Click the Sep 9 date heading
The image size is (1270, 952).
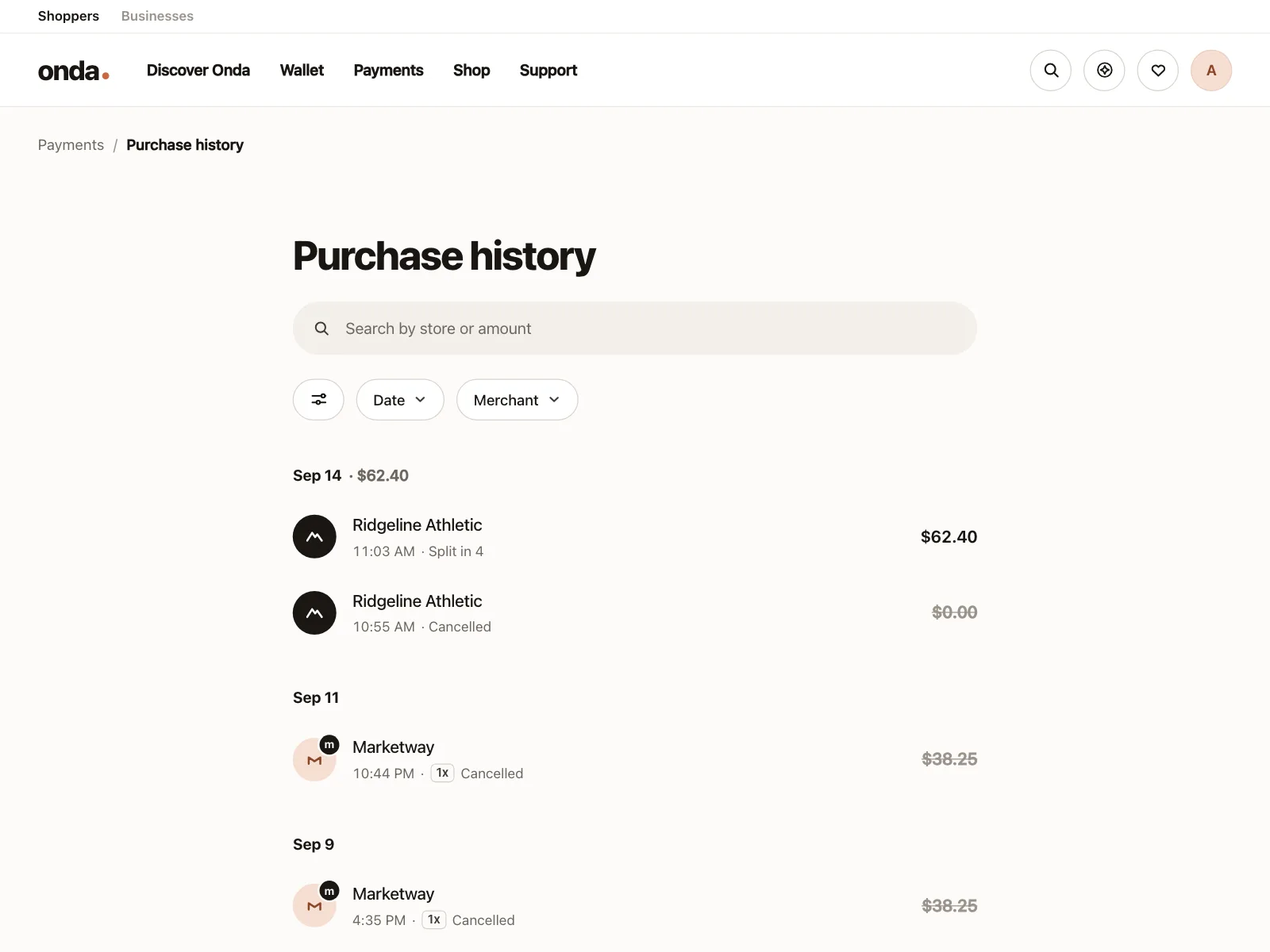click(314, 844)
